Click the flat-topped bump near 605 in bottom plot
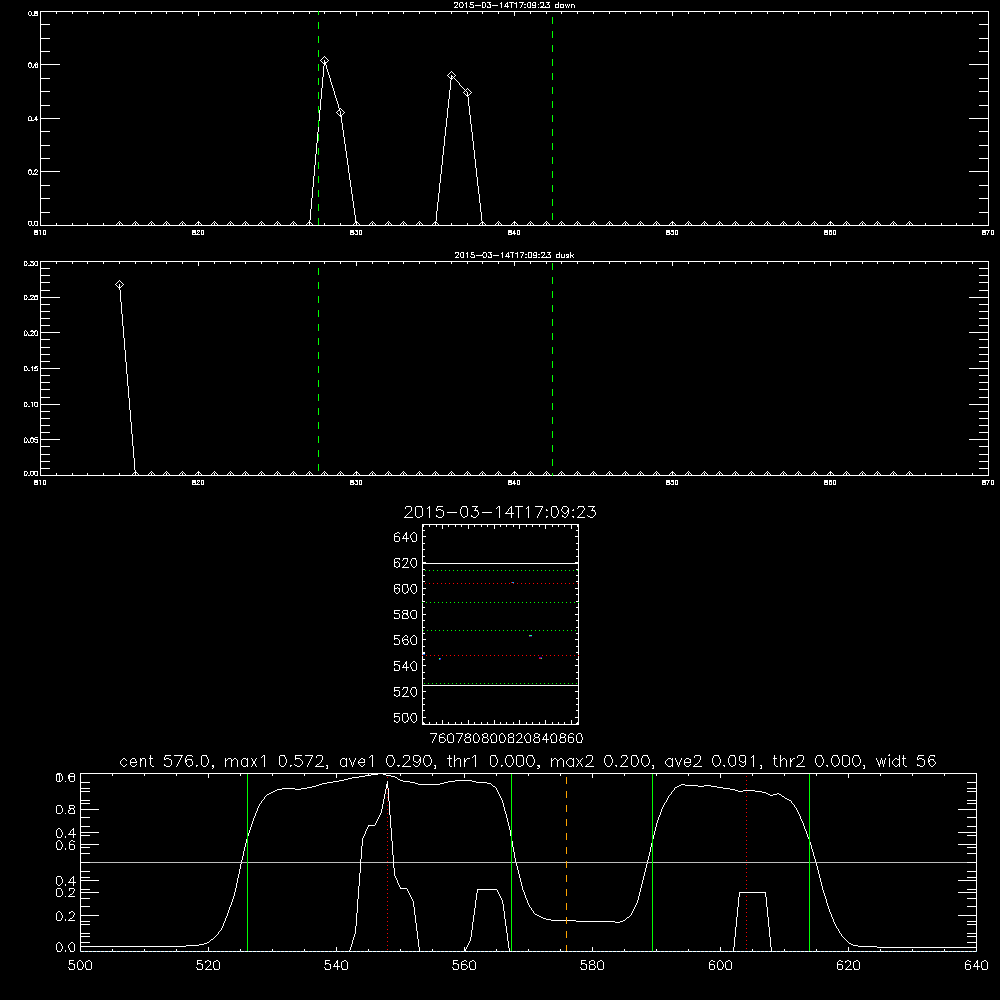 (753, 893)
